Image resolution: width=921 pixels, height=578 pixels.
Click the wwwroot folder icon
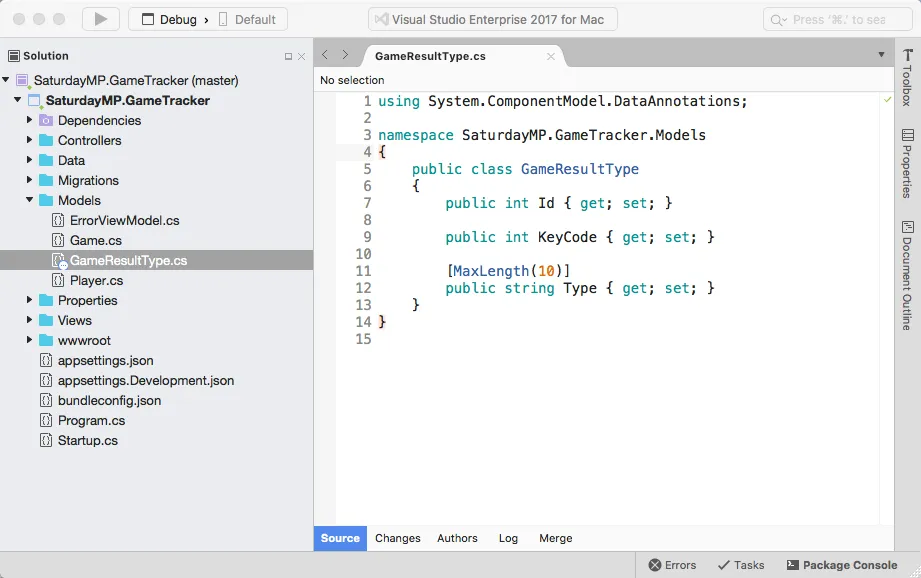46,340
